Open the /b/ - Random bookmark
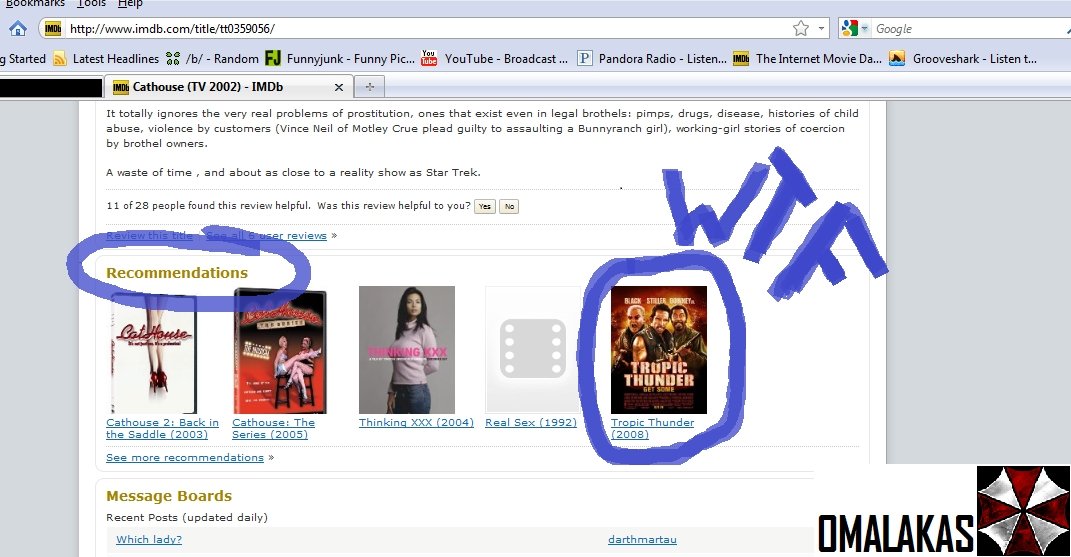 212,59
